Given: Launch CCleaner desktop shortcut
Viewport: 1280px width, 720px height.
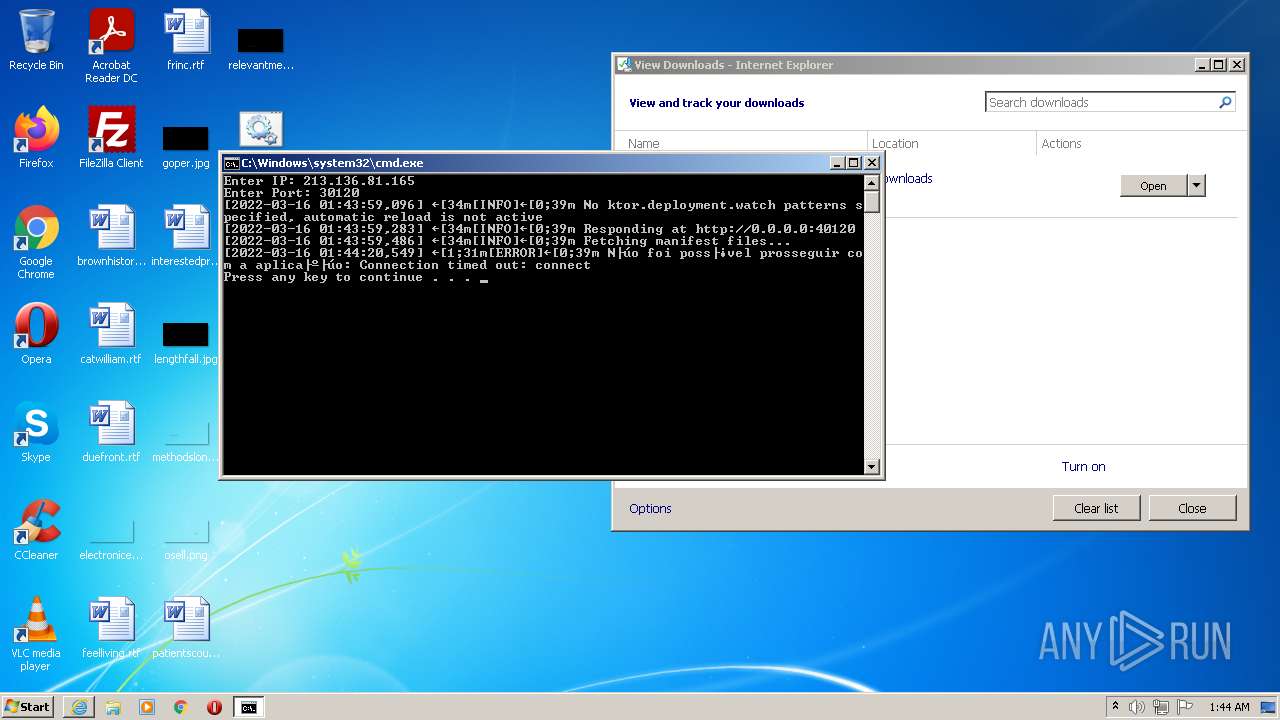Looking at the screenshot, I should pos(36,530).
